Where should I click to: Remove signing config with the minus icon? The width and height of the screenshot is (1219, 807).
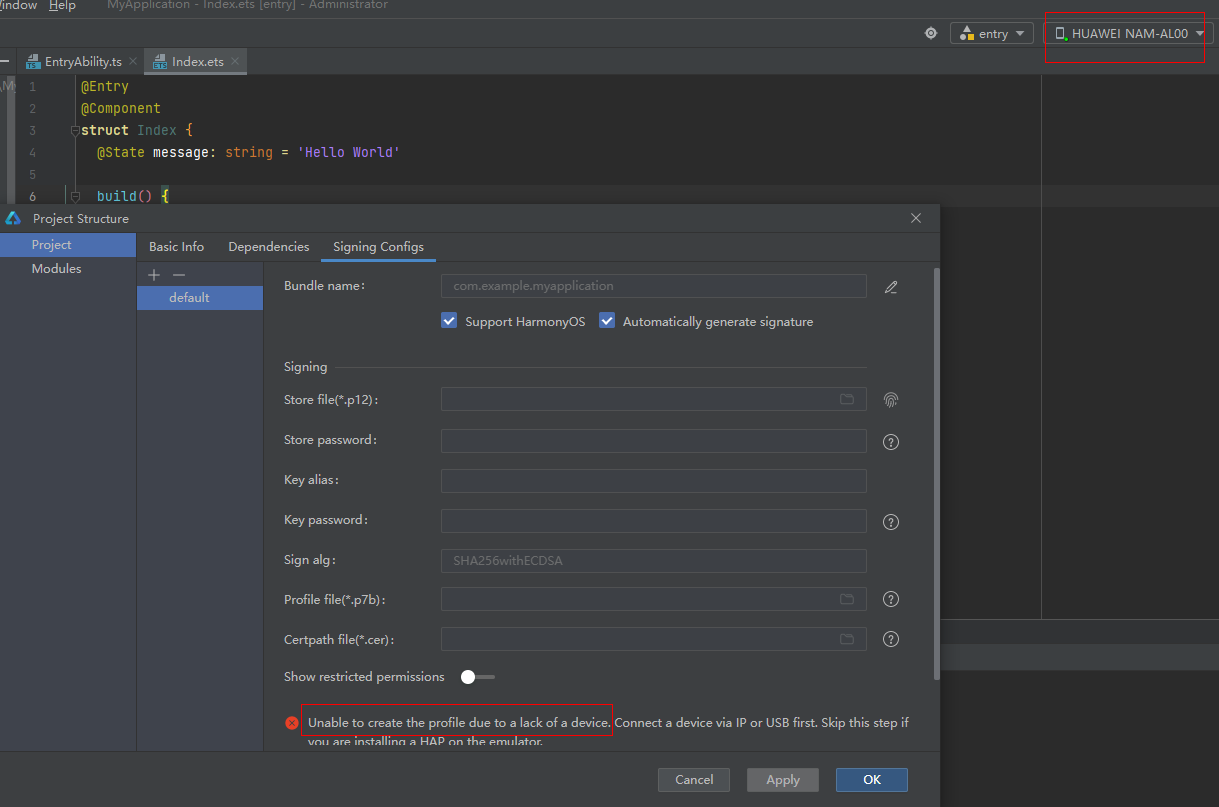179,275
